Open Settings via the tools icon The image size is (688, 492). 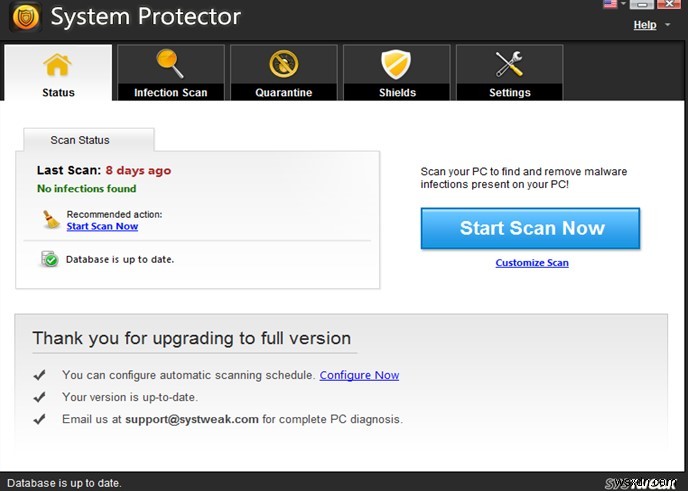[x=510, y=65]
